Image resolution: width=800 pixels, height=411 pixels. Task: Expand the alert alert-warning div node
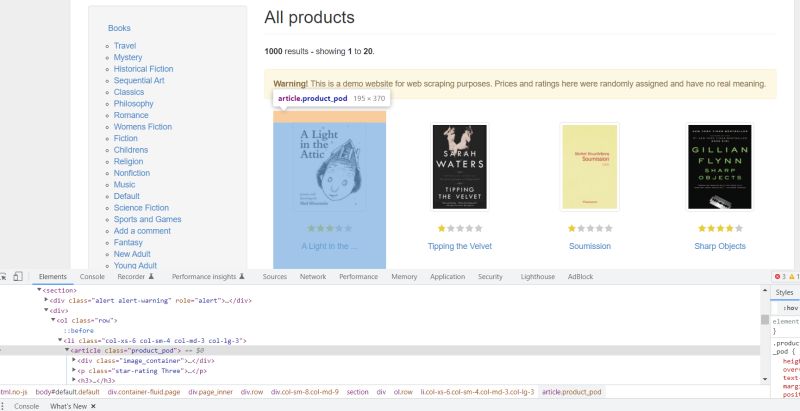tap(46, 300)
